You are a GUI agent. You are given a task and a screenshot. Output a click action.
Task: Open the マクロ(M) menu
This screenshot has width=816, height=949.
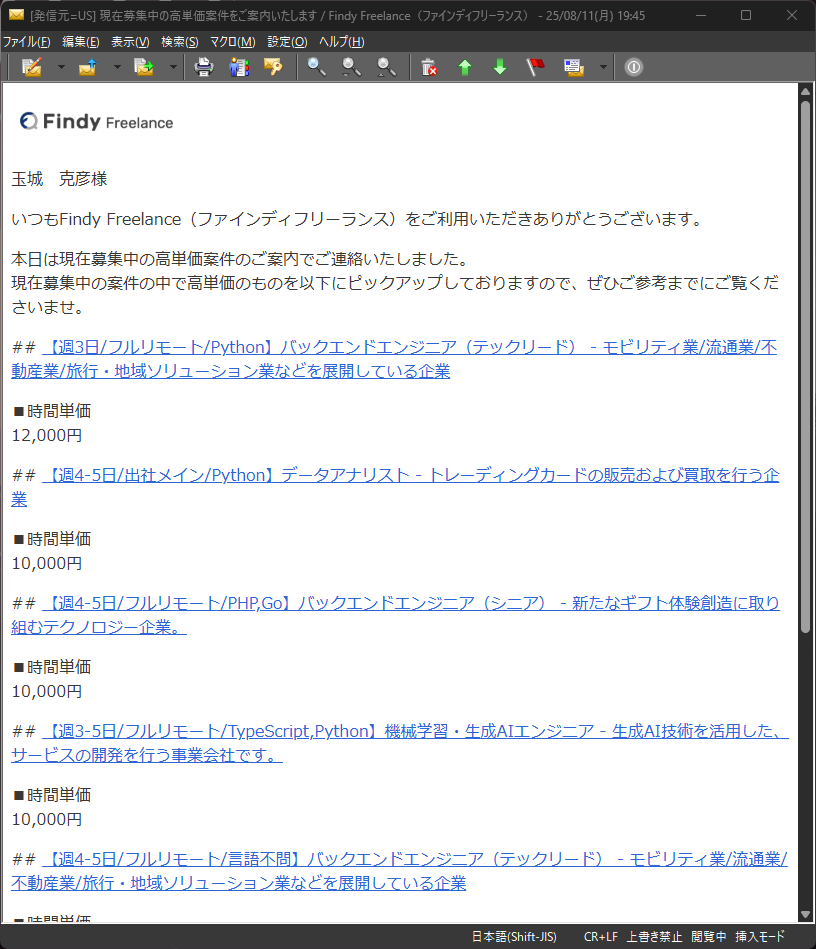[x=232, y=42]
